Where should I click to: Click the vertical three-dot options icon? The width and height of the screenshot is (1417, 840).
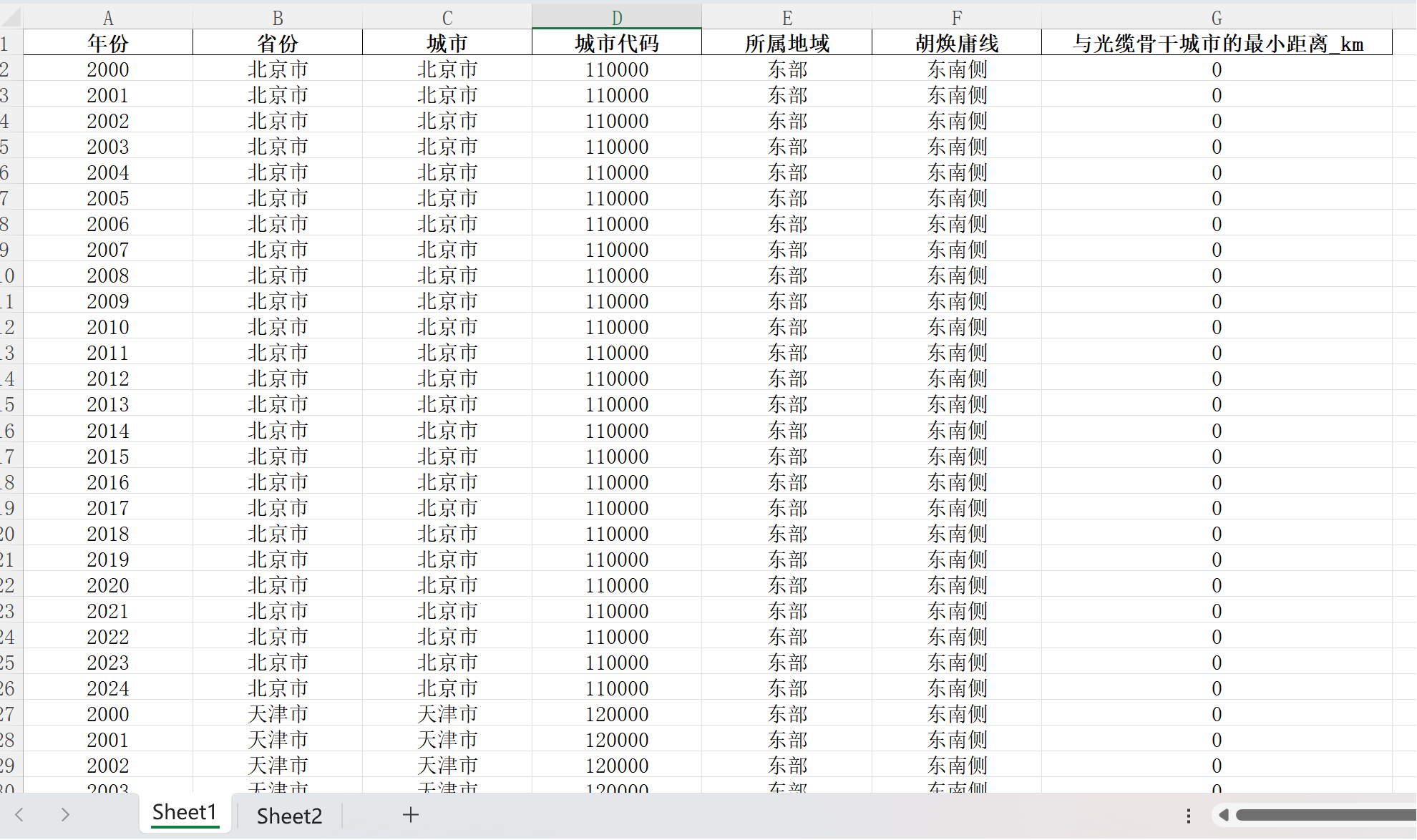(x=1188, y=816)
